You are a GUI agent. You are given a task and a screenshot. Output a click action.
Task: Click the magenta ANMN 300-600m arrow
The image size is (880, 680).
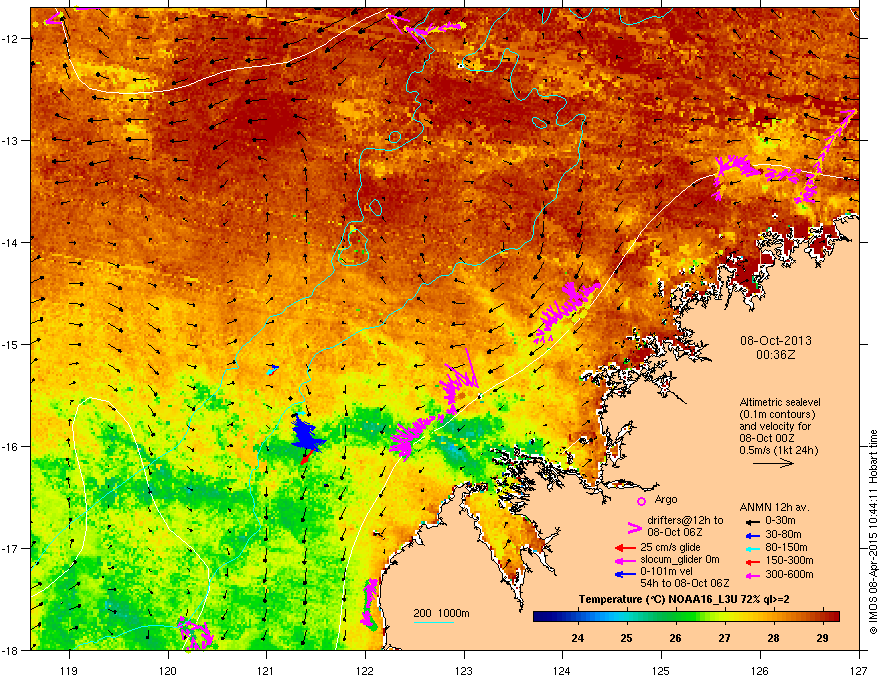[x=753, y=575]
